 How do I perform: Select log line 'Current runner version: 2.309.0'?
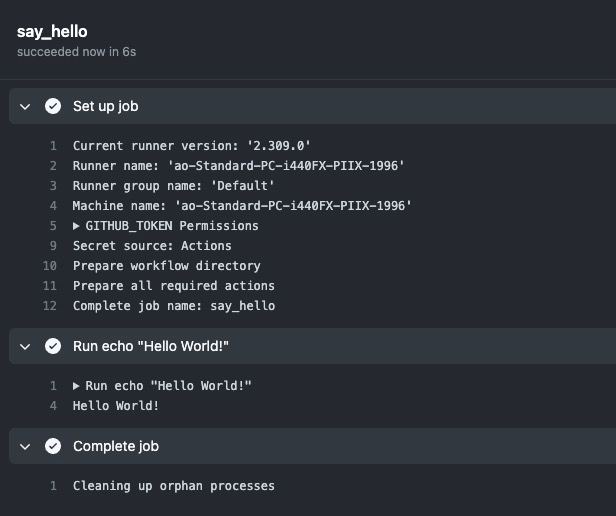point(192,146)
